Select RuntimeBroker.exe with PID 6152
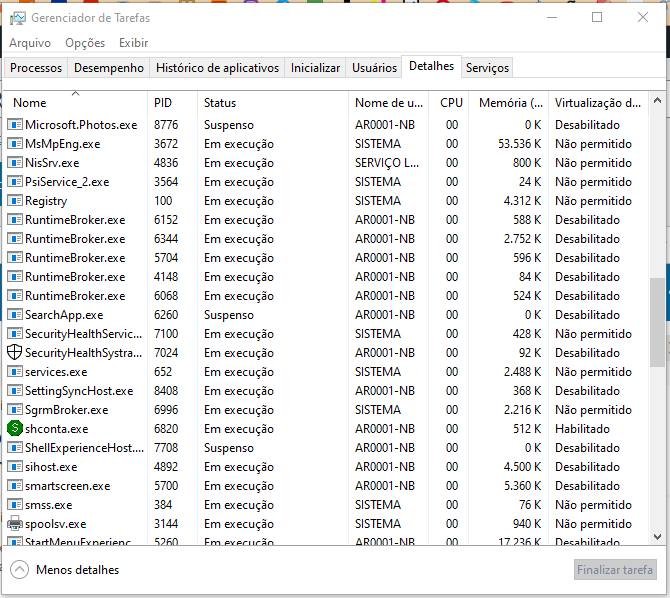The image size is (670, 598). [x=75, y=220]
